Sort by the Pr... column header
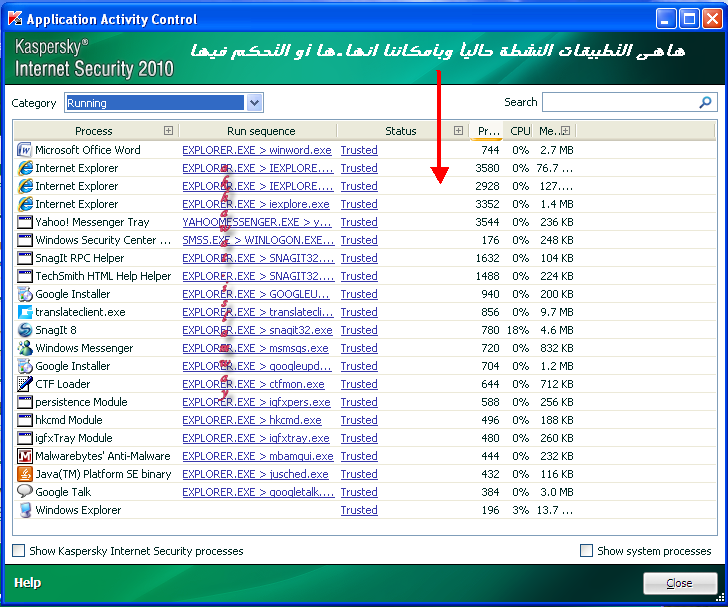728x607 pixels. click(x=488, y=131)
